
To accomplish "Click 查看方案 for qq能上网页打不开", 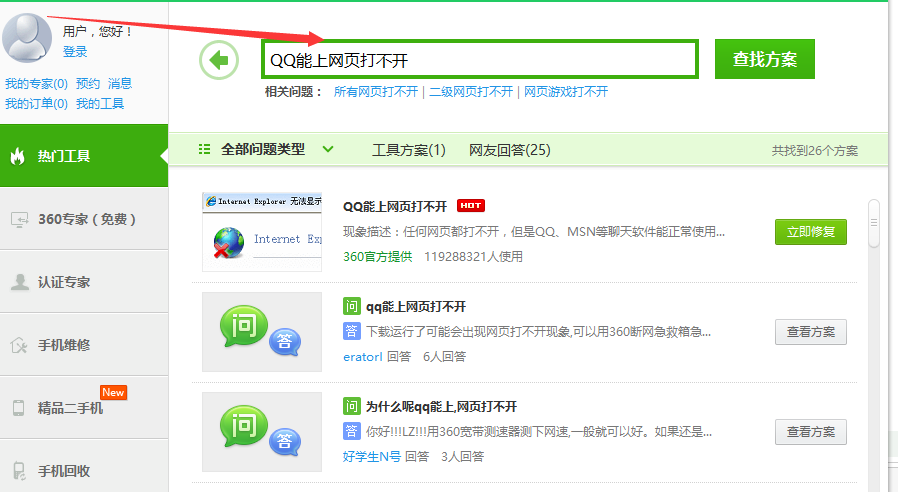I will coord(810,332).
